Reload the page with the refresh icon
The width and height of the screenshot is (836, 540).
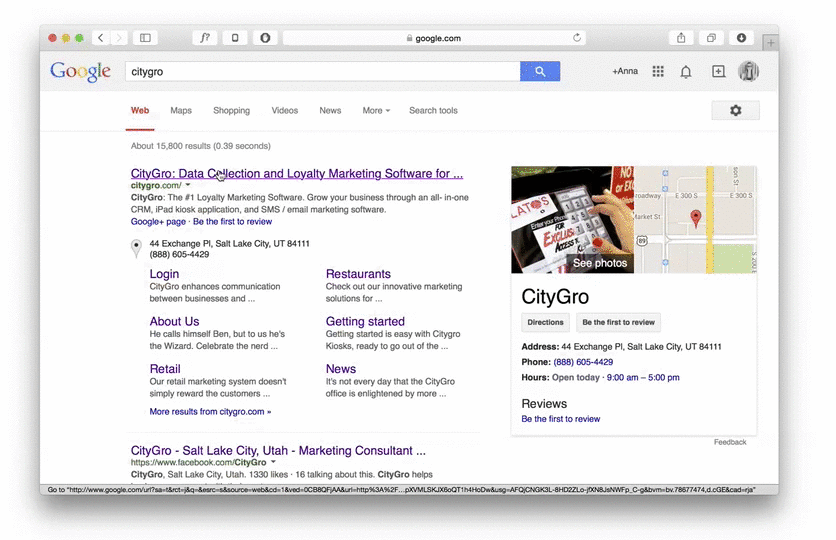point(576,38)
